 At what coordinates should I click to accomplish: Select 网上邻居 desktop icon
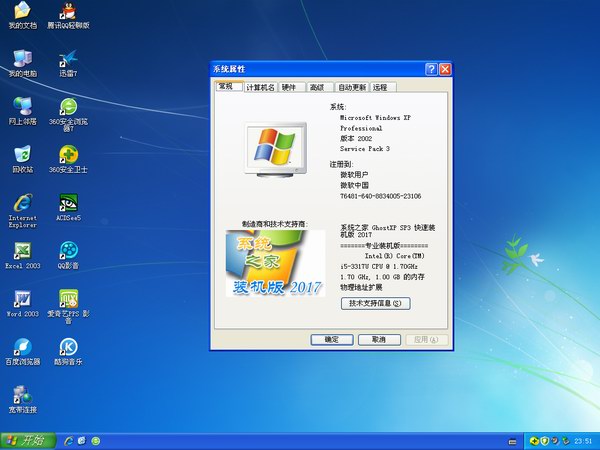(x=23, y=112)
